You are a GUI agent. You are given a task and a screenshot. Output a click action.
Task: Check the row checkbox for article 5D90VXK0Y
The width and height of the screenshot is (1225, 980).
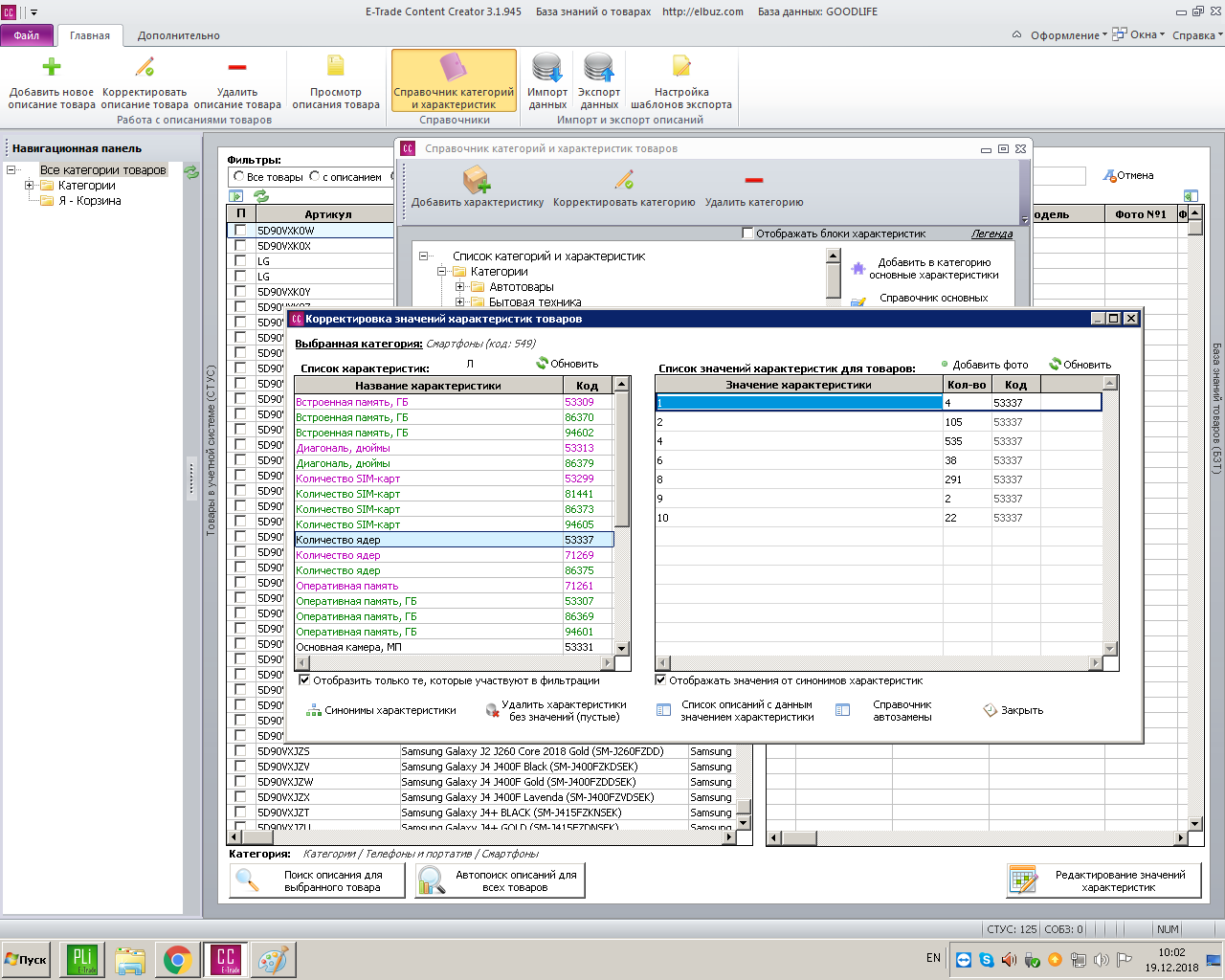pos(240,292)
